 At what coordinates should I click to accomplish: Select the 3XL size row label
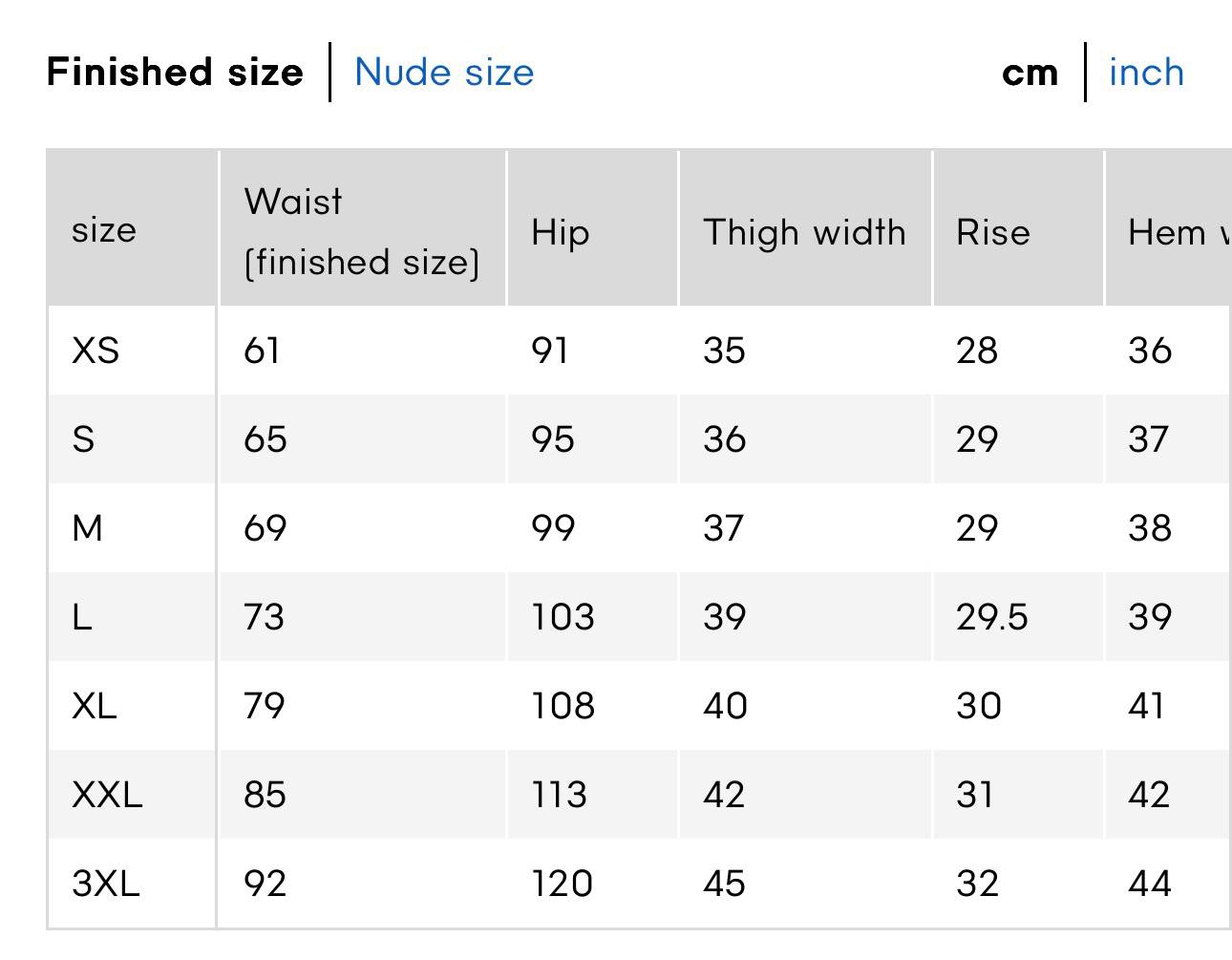105,884
